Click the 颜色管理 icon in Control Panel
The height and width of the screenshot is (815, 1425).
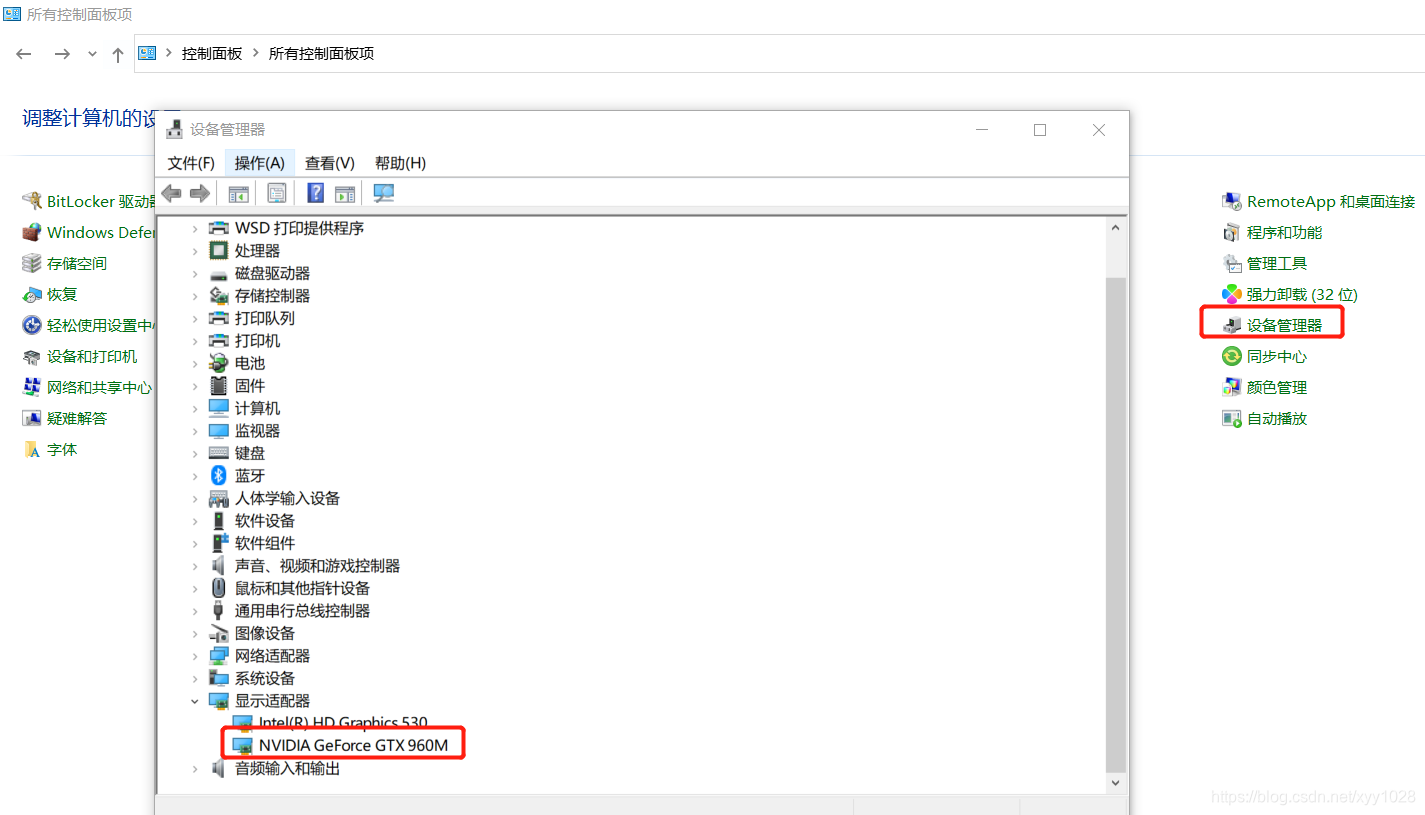(x=1232, y=388)
